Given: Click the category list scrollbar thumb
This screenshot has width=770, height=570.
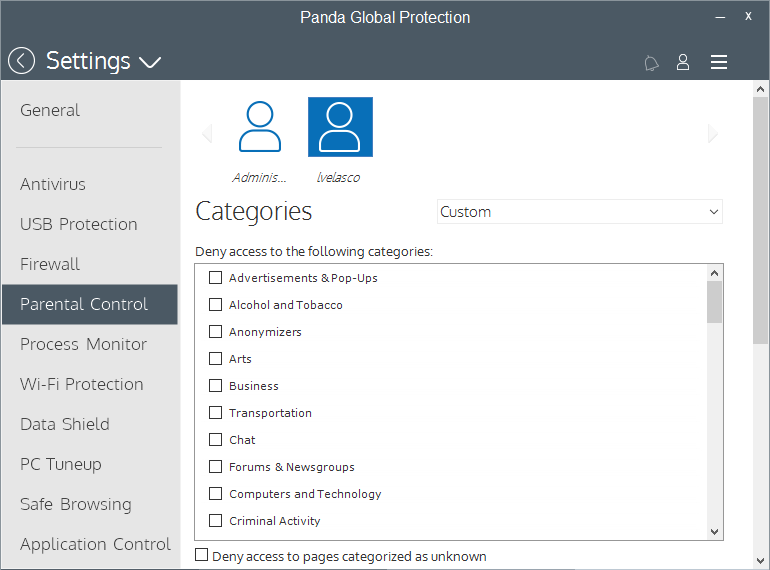Looking at the screenshot, I should (x=715, y=302).
